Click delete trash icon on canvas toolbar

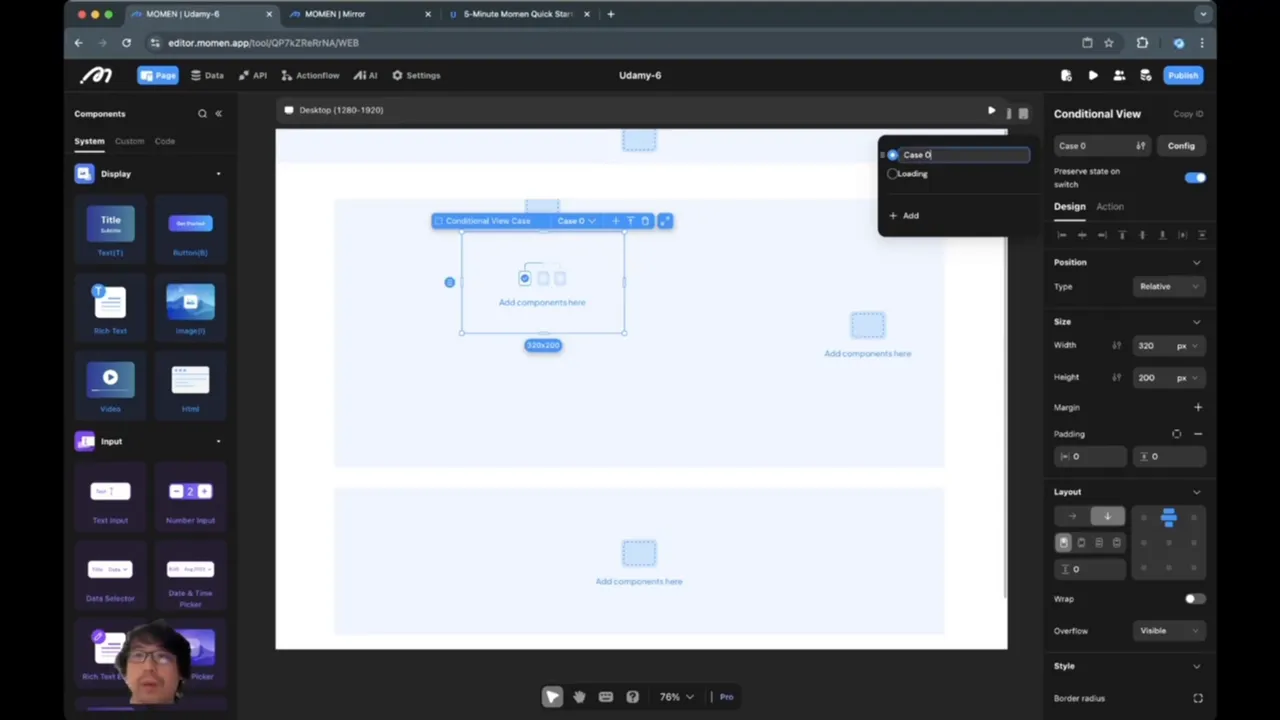pos(645,221)
